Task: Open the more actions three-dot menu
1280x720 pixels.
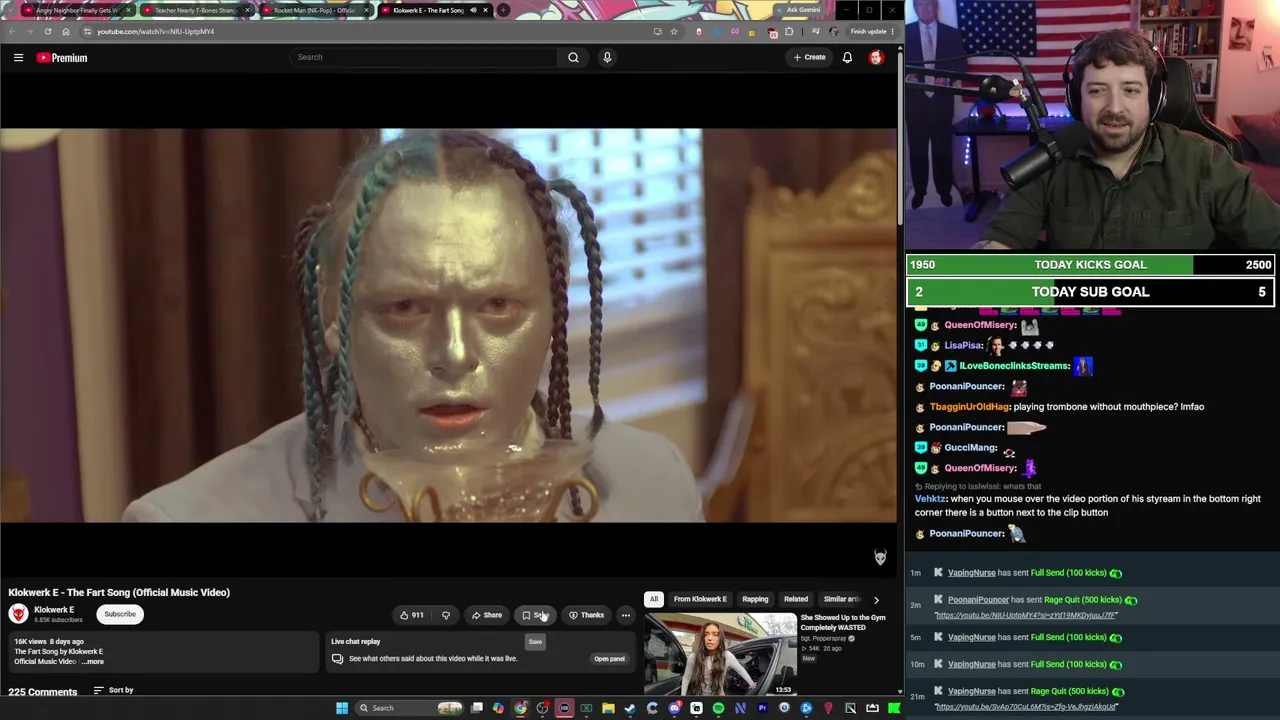Action: (x=625, y=615)
